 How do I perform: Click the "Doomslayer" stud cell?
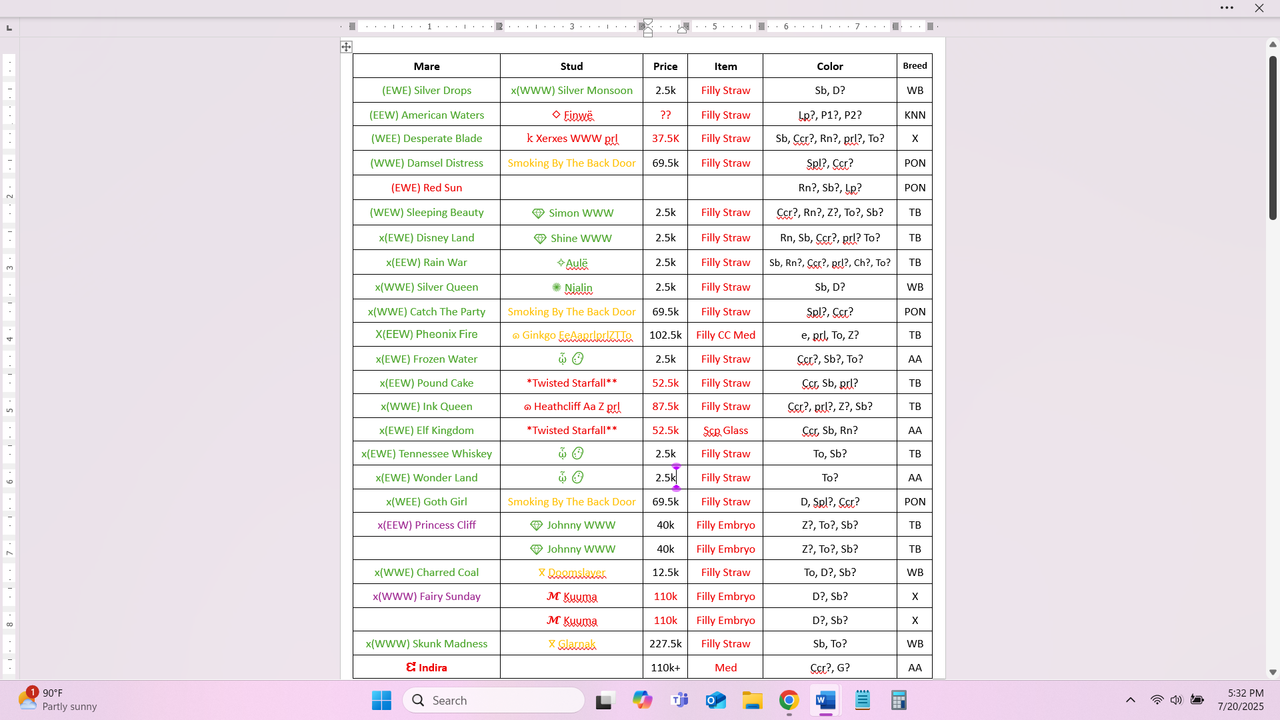click(x=572, y=573)
